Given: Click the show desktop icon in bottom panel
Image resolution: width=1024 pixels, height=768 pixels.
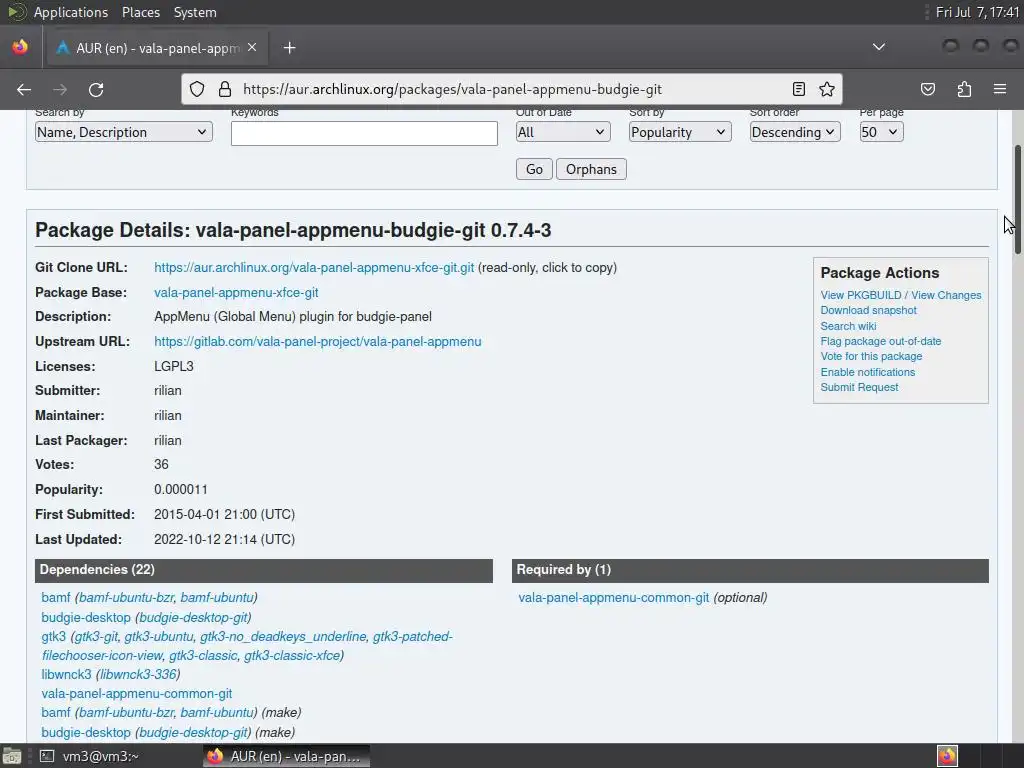Looking at the screenshot, I should click(x=11, y=756).
